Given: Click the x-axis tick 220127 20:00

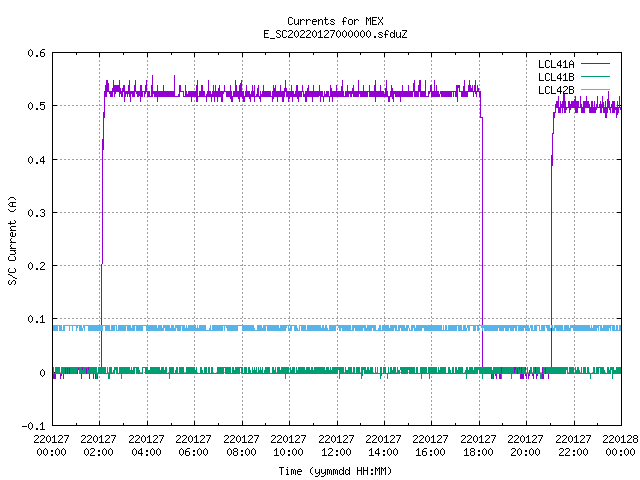Looking at the screenshot, I should click(525, 446).
